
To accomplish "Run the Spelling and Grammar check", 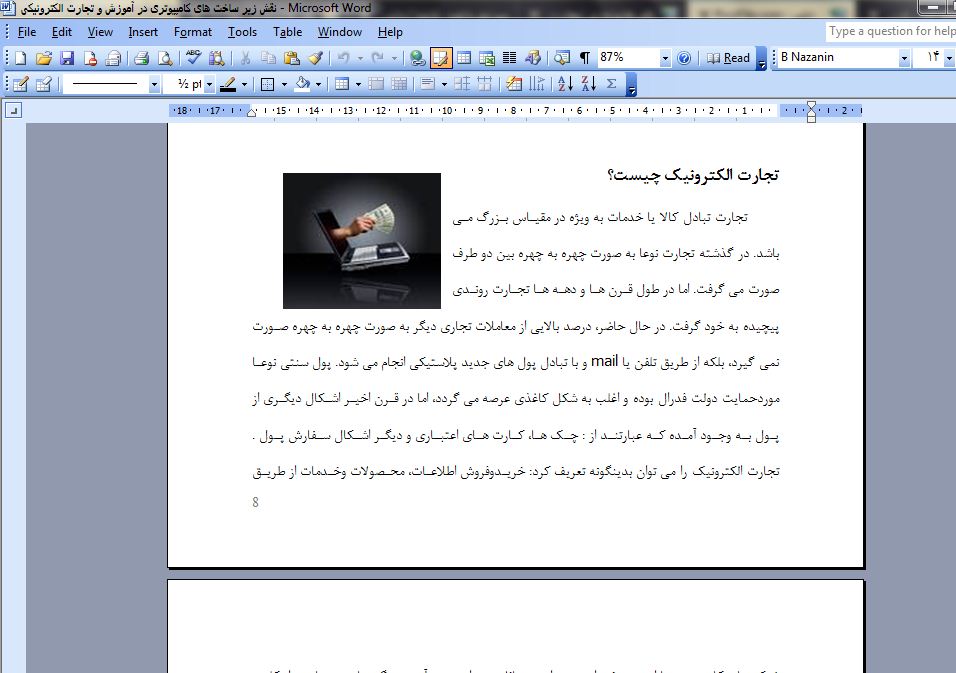I will coord(193,58).
